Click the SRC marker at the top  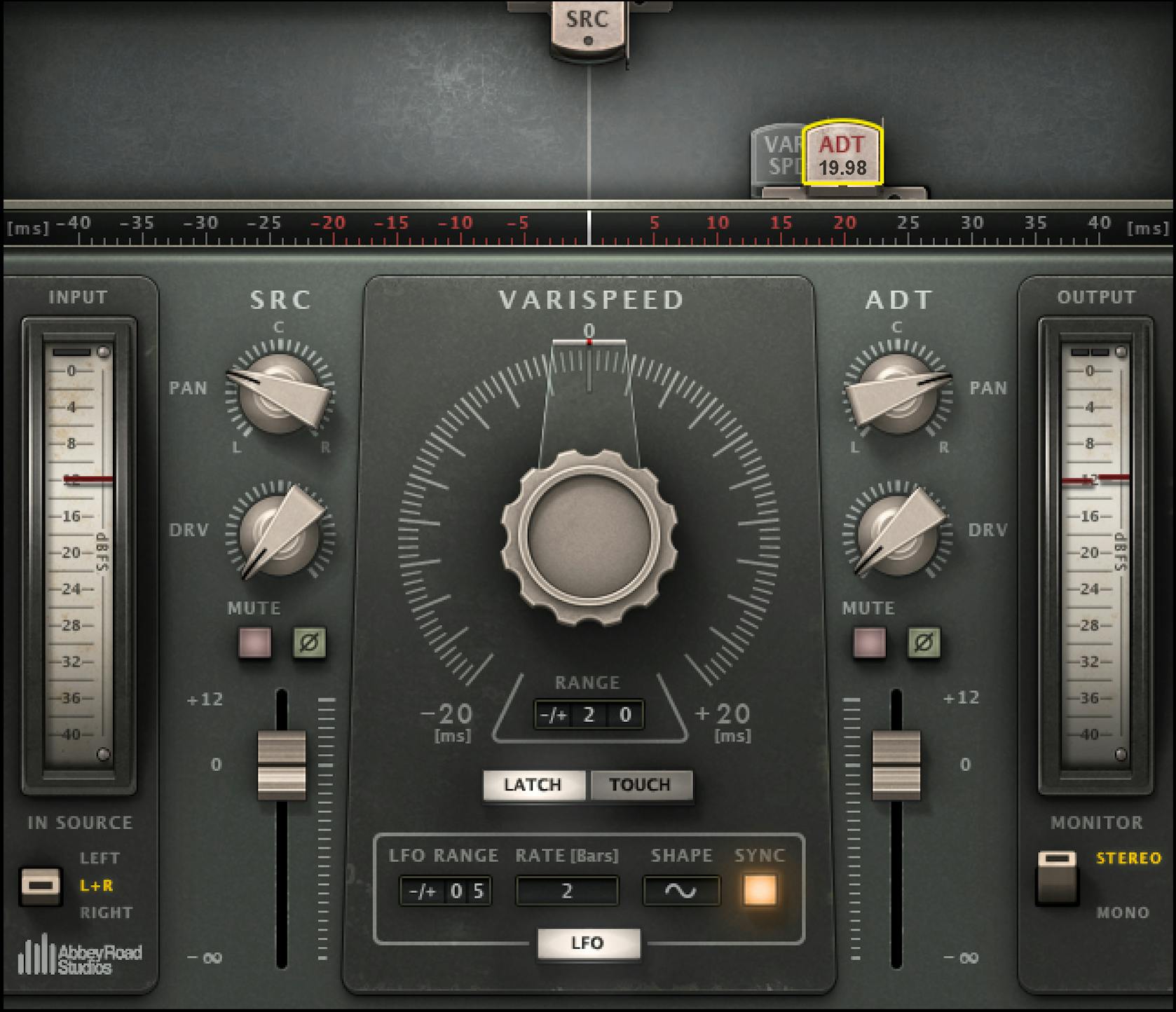(589, 21)
